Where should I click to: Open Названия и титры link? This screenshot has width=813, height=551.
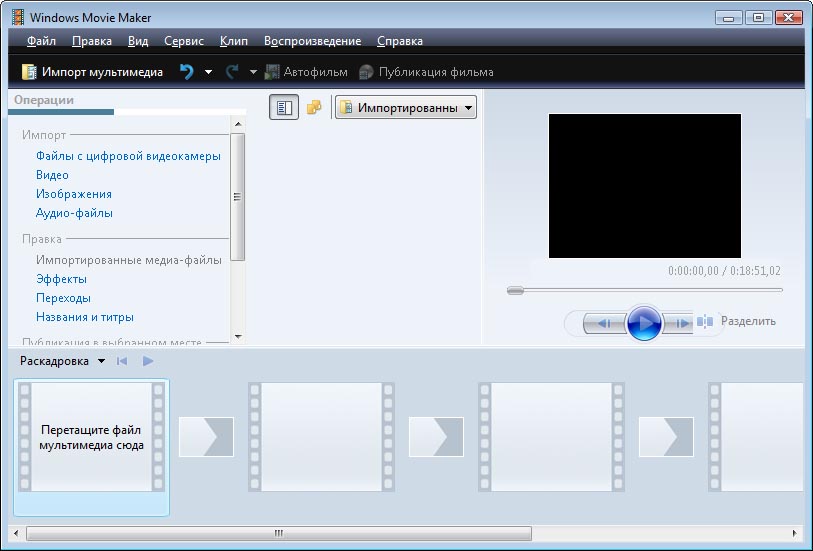[x=85, y=317]
